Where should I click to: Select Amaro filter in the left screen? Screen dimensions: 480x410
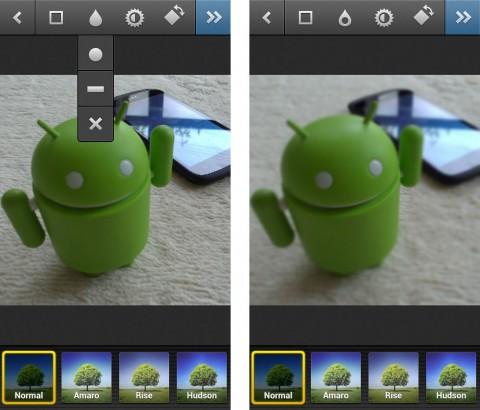tap(86, 377)
